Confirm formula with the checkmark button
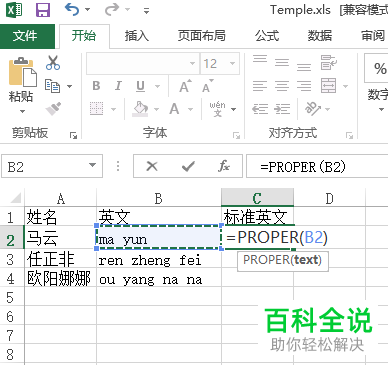The width and height of the screenshot is (388, 365). coord(188,166)
